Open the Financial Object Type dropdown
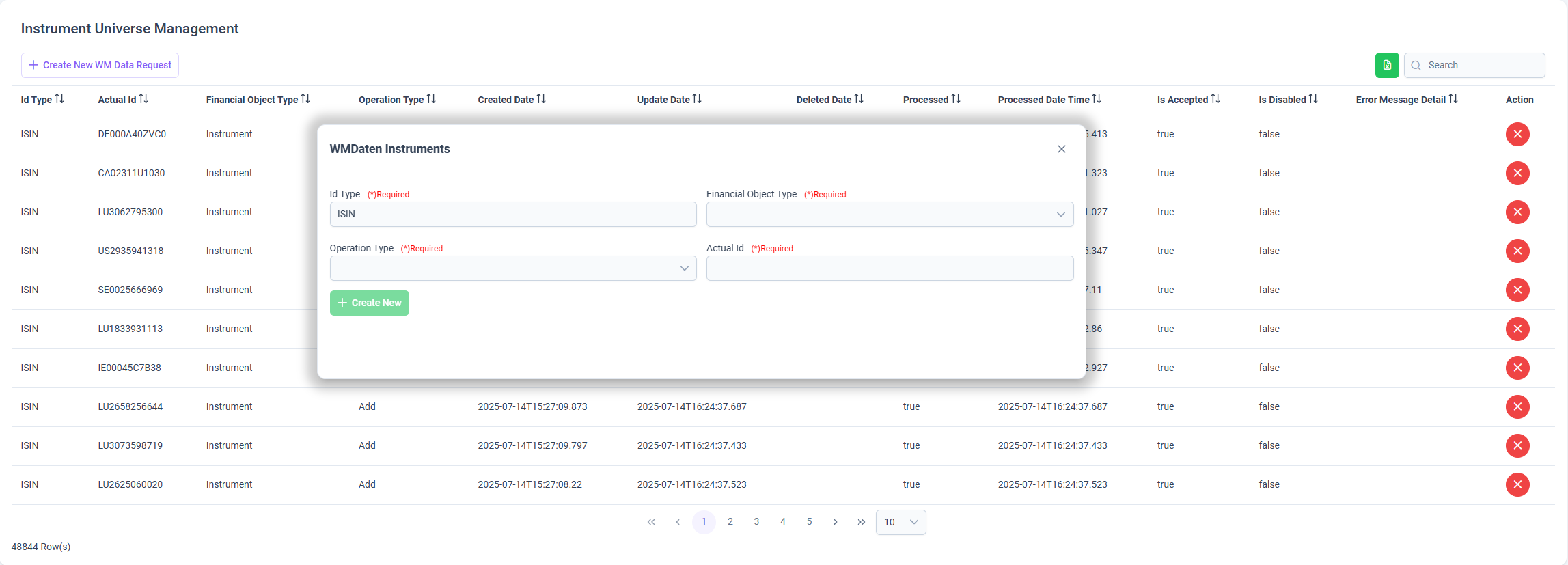This screenshot has height=565, width=1568. pyautogui.click(x=890, y=215)
